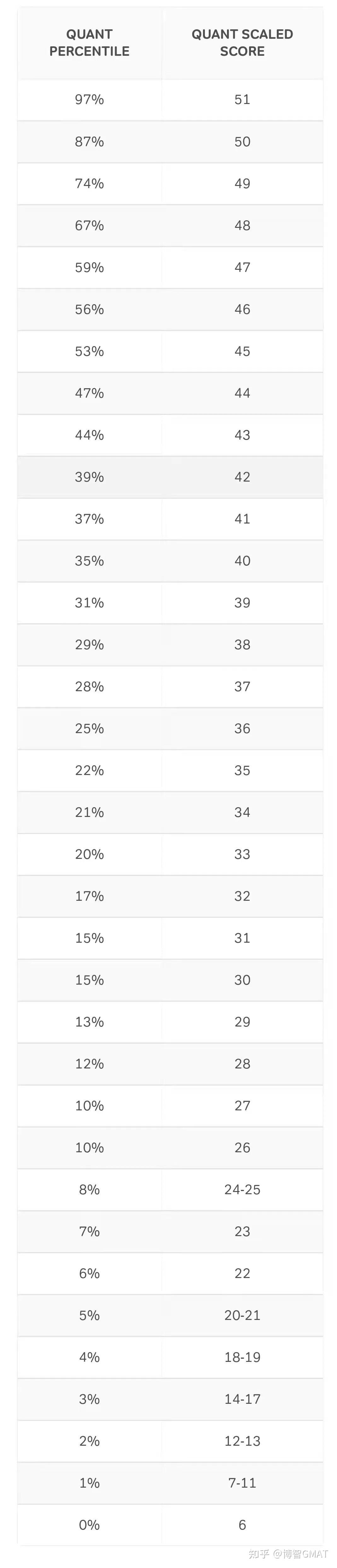This screenshot has height=1568, width=337.
Task: Click the scaled score 46 cell
Action: [242, 310]
